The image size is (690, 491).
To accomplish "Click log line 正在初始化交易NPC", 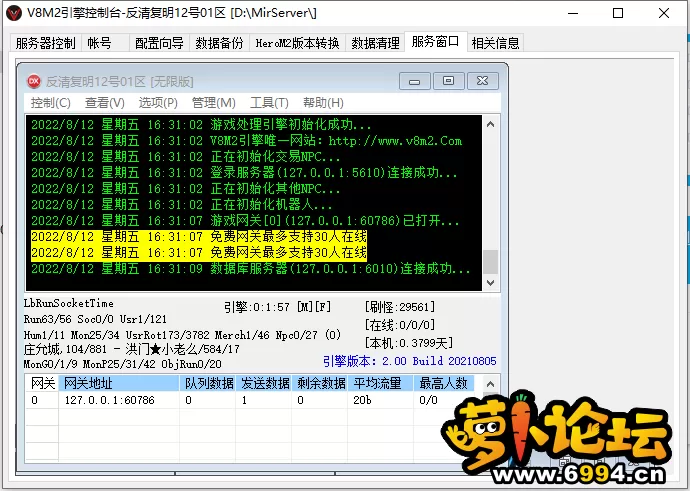I will pyautogui.click(x=186, y=157).
